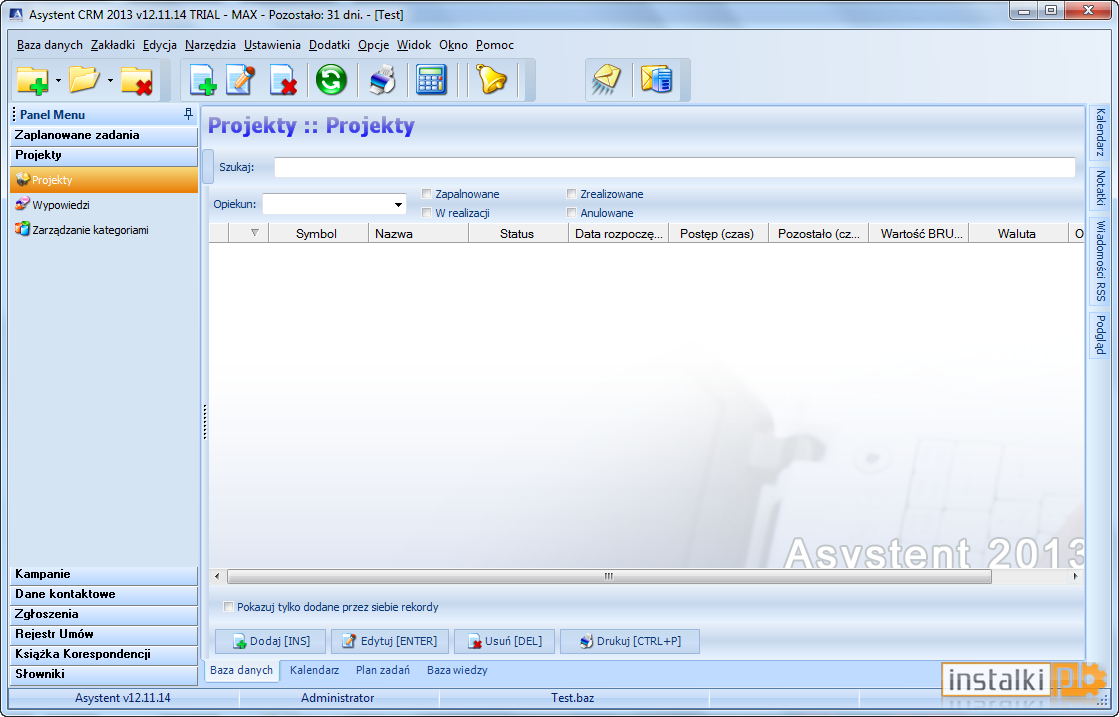The height and width of the screenshot is (717, 1119).
Task: Click the Szukaj search field
Action: (674, 167)
